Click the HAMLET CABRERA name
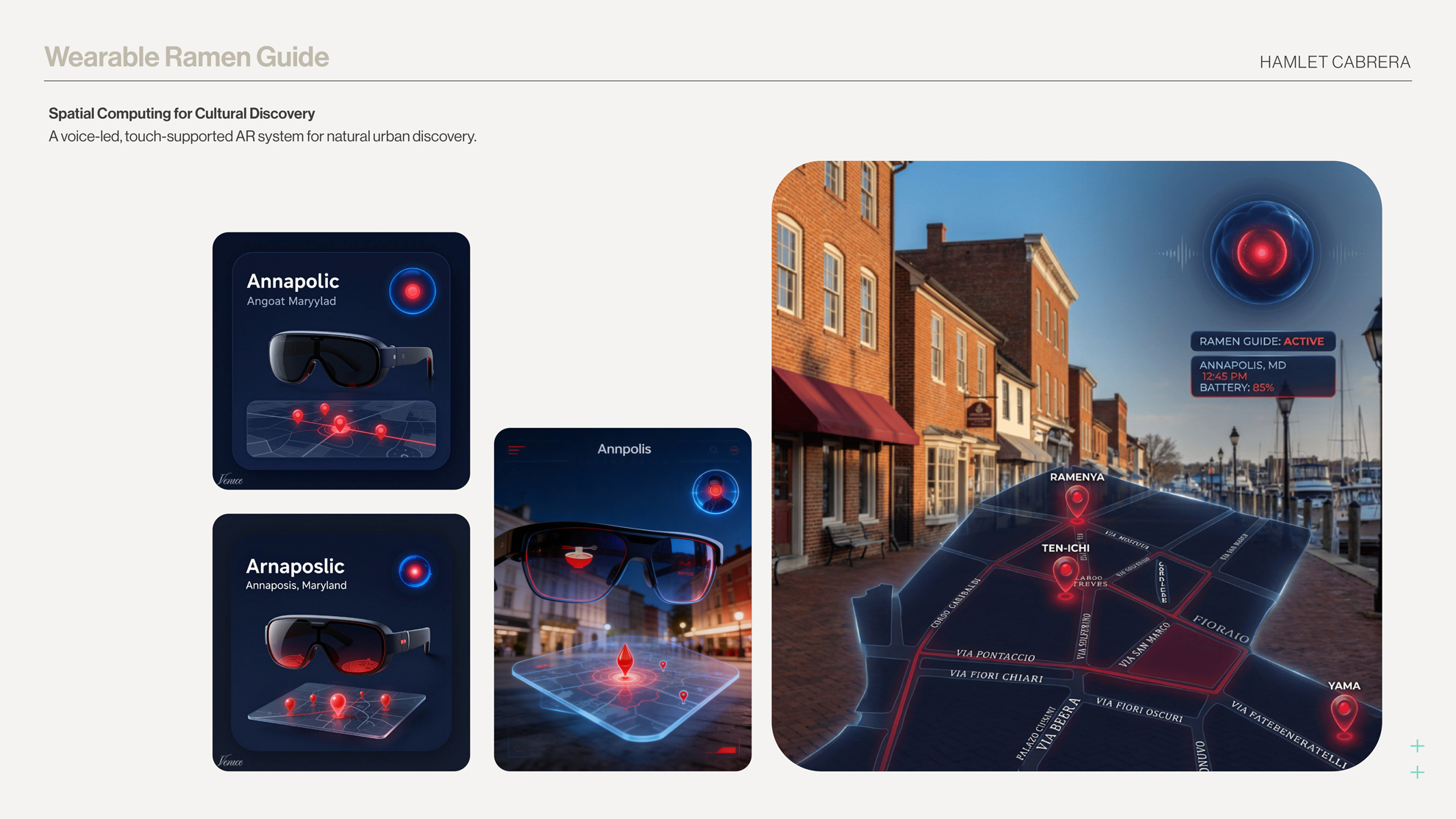 point(1335,62)
